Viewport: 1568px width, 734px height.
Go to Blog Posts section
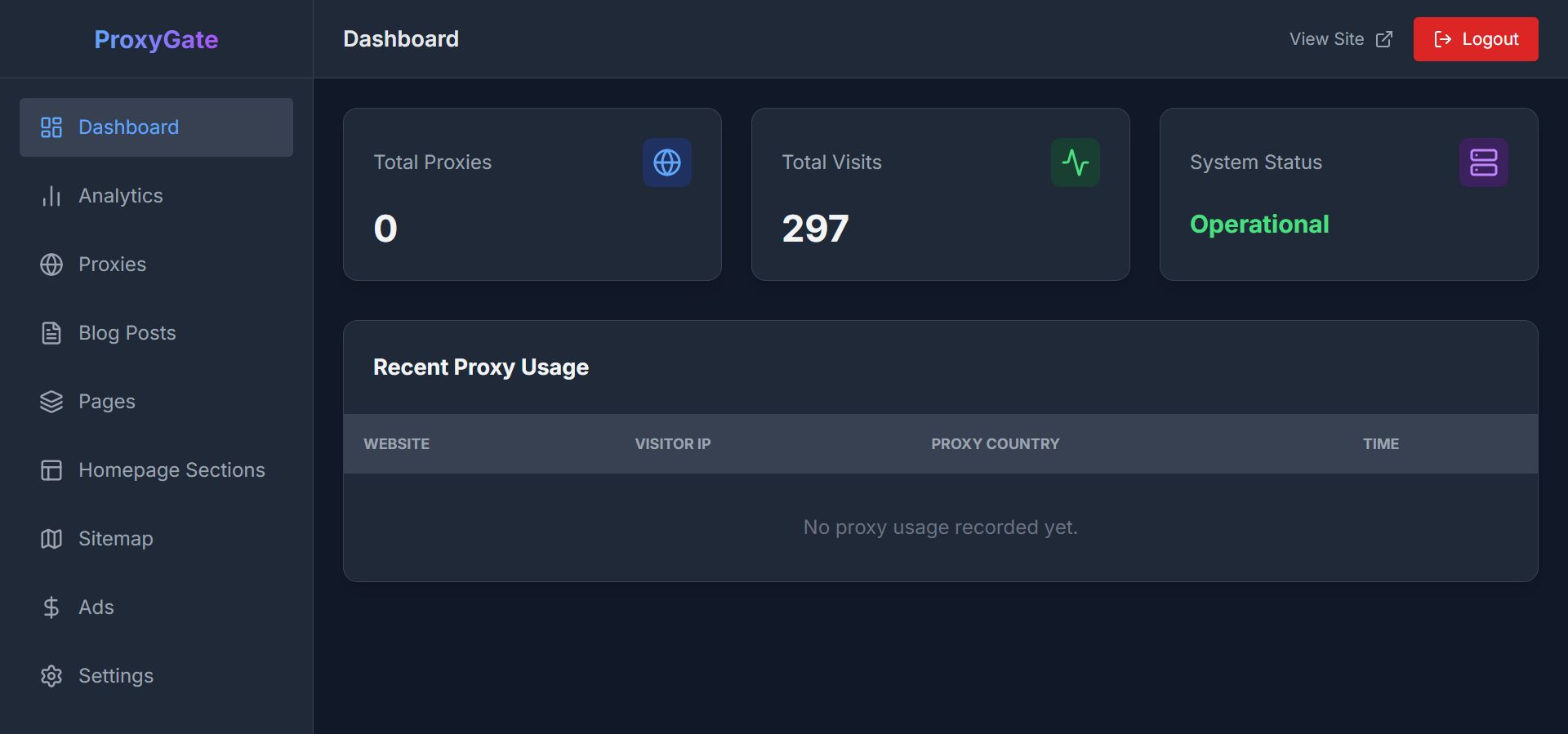(127, 333)
